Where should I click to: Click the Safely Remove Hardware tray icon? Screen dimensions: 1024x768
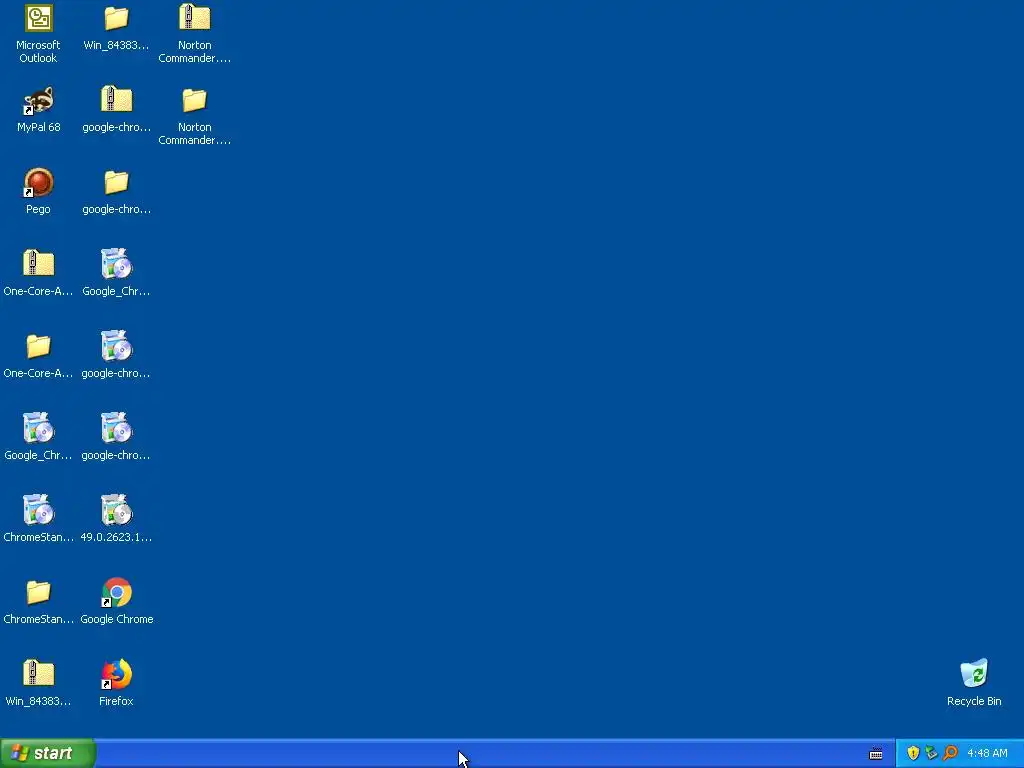[x=931, y=753]
